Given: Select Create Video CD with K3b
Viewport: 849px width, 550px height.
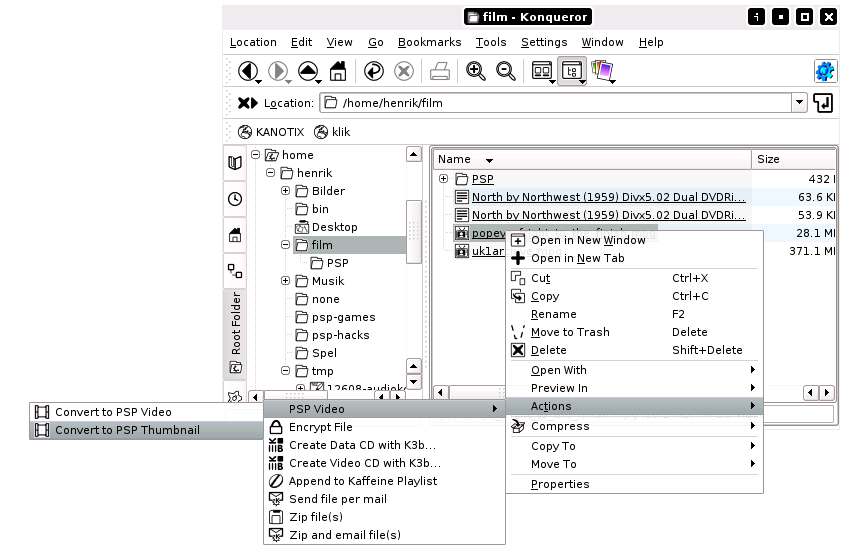Looking at the screenshot, I should (x=384, y=463).
